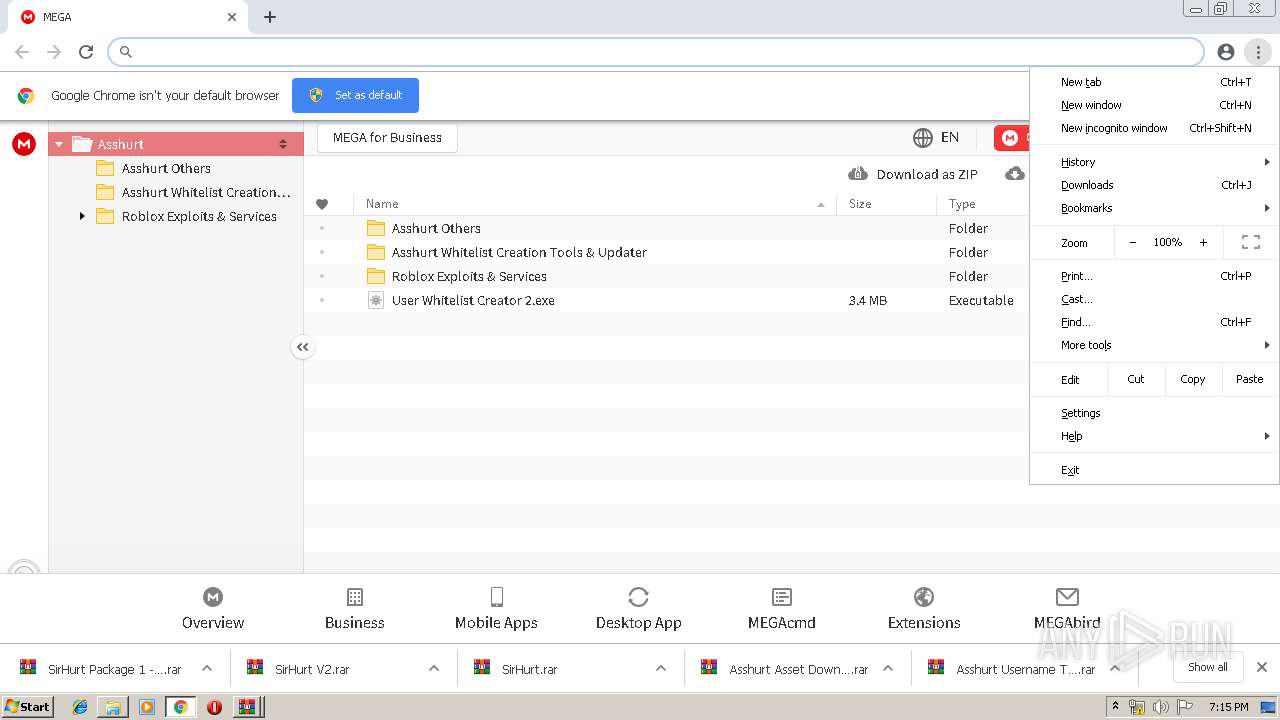1280x720 pixels.
Task: Click the Download as ZIP cloud icon
Action: tap(858, 174)
